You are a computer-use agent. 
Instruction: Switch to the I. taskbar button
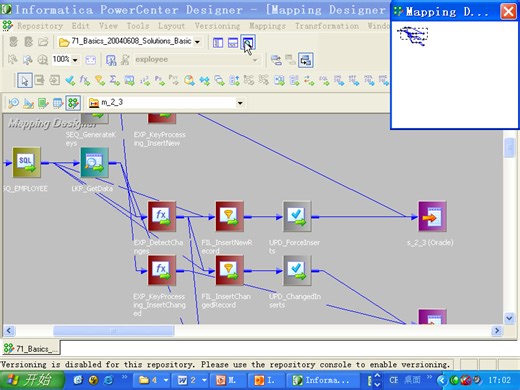click(x=265, y=380)
